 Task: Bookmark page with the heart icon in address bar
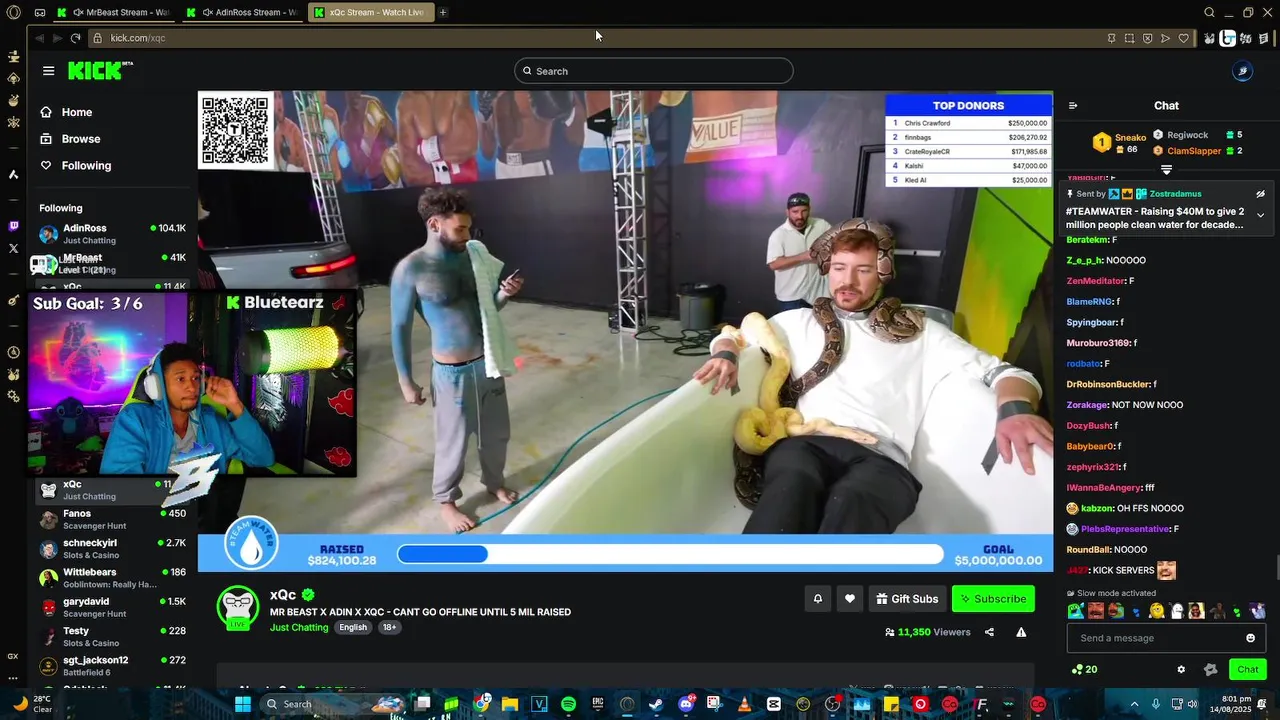1184,38
